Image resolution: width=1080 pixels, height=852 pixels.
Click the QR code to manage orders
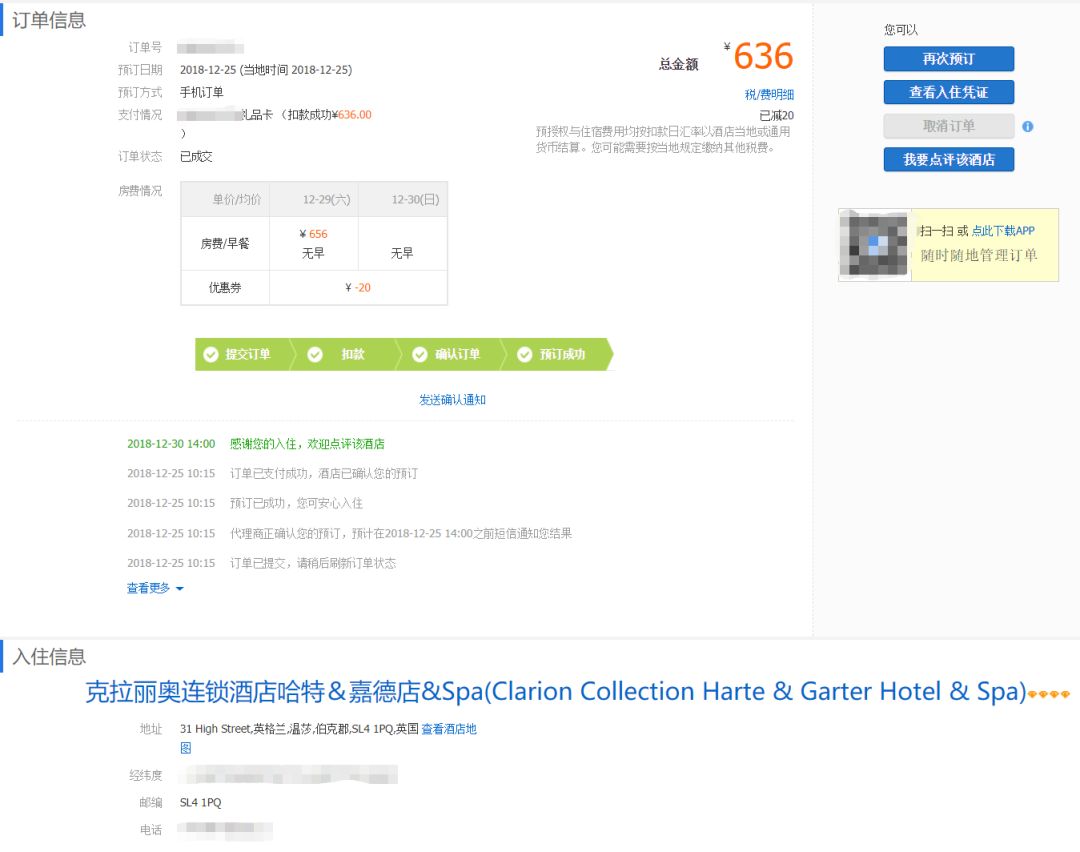coord(874,245)
